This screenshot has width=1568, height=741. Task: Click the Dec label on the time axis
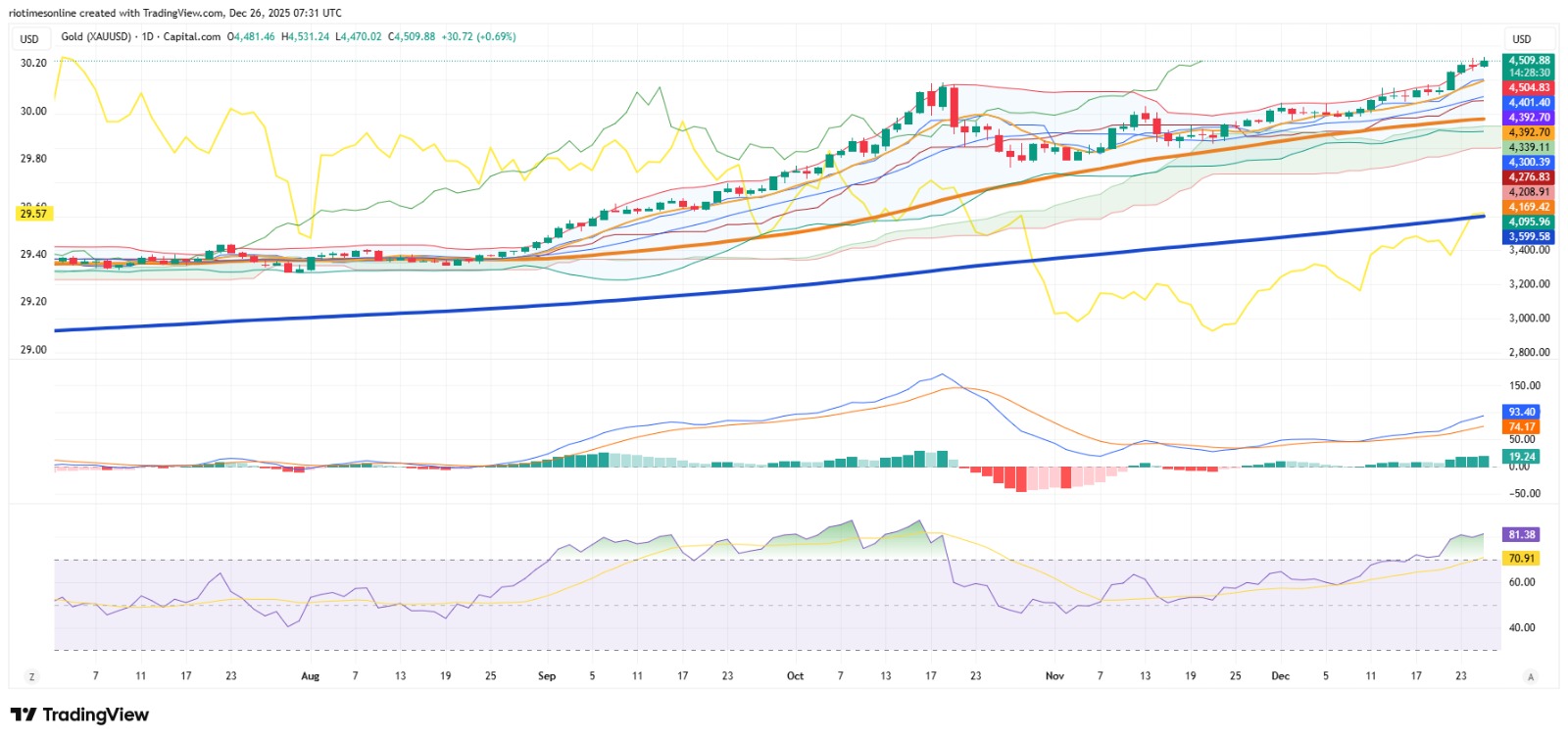[x=1280, y=676]
